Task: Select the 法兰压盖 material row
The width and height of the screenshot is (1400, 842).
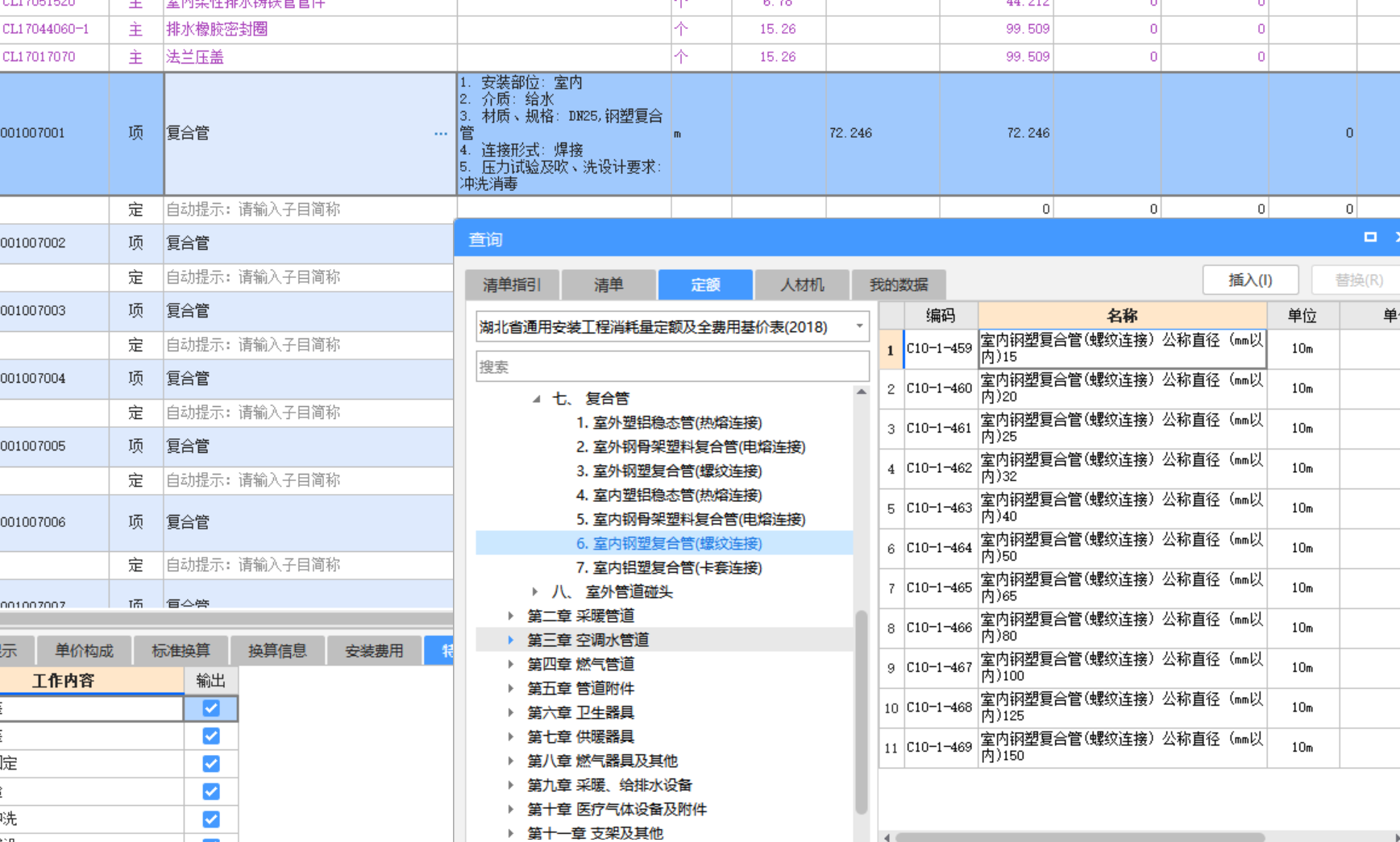Action: click(700, 57)
